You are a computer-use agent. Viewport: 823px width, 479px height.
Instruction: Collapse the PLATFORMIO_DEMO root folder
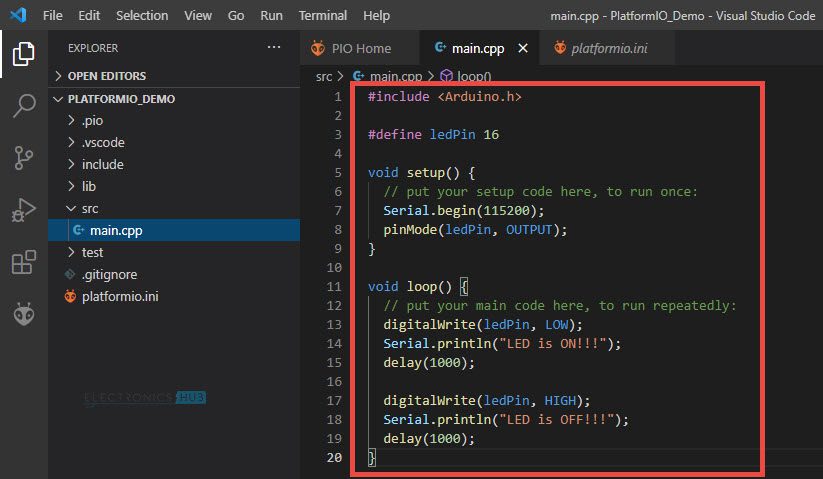(120, 99)
